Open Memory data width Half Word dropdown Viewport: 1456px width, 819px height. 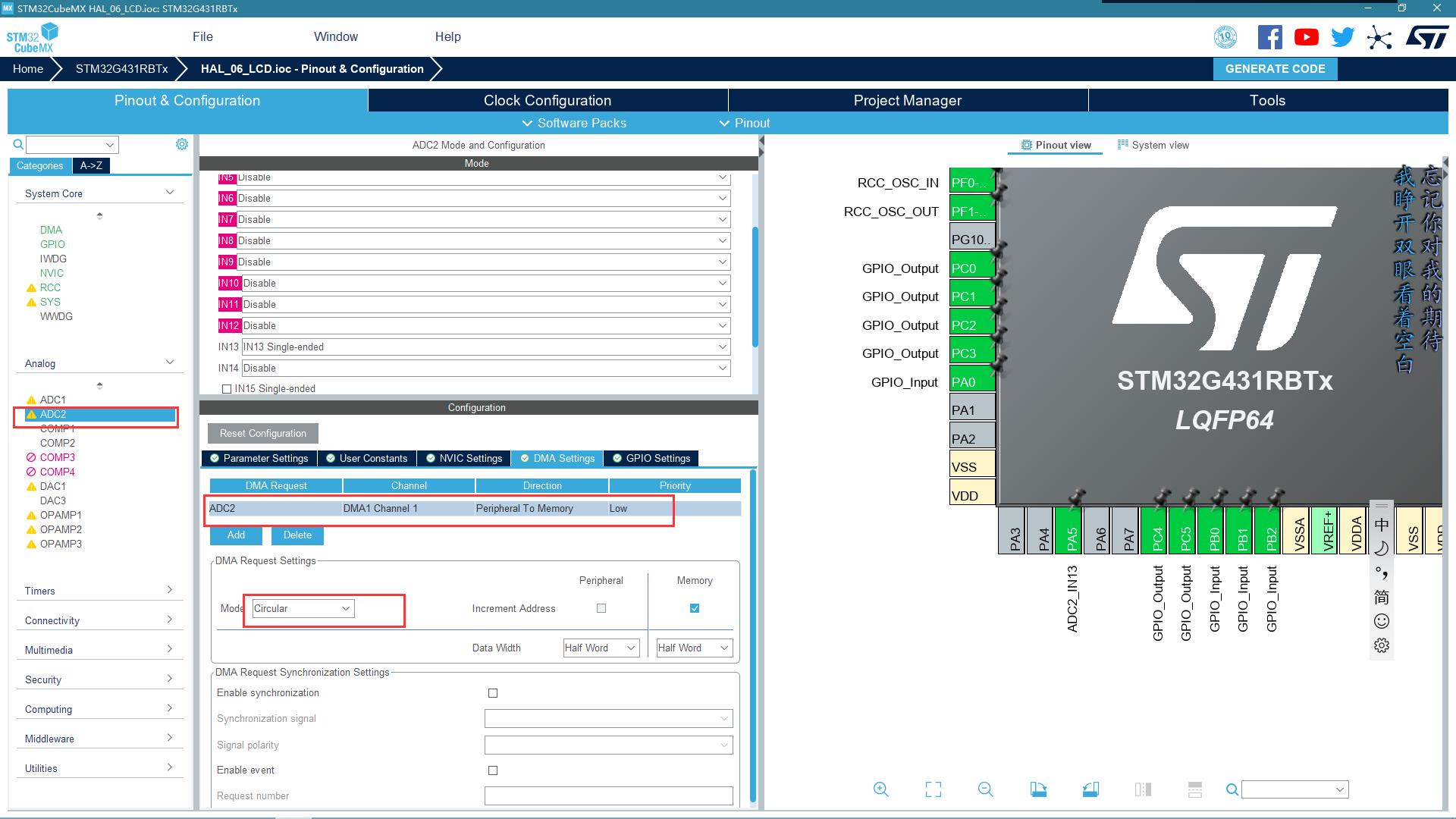pos(694,648)
